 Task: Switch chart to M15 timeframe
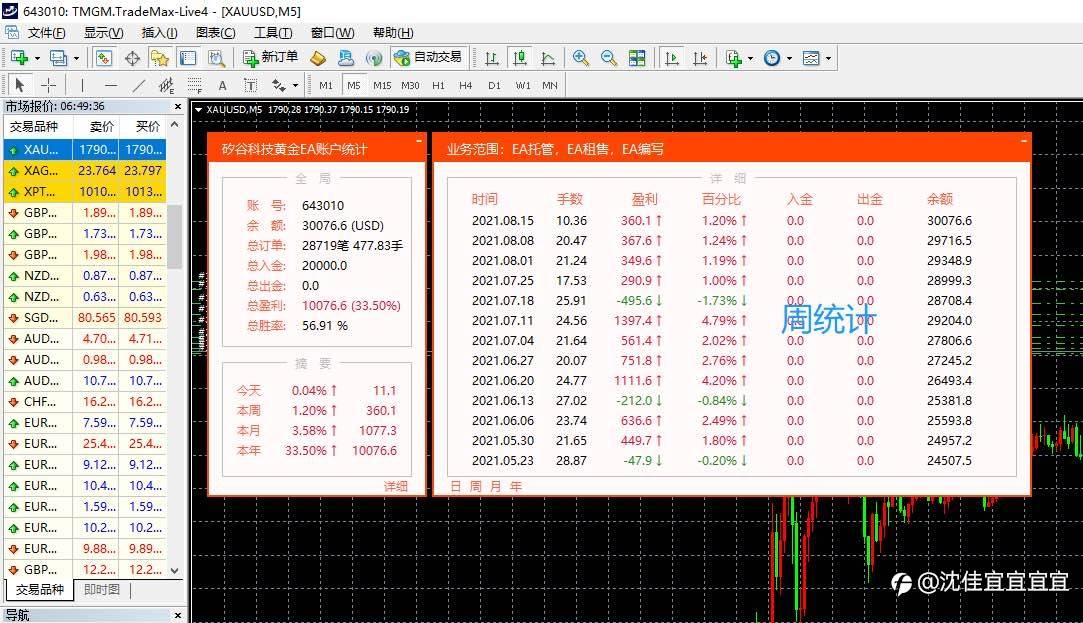click(x=382, y=86)
